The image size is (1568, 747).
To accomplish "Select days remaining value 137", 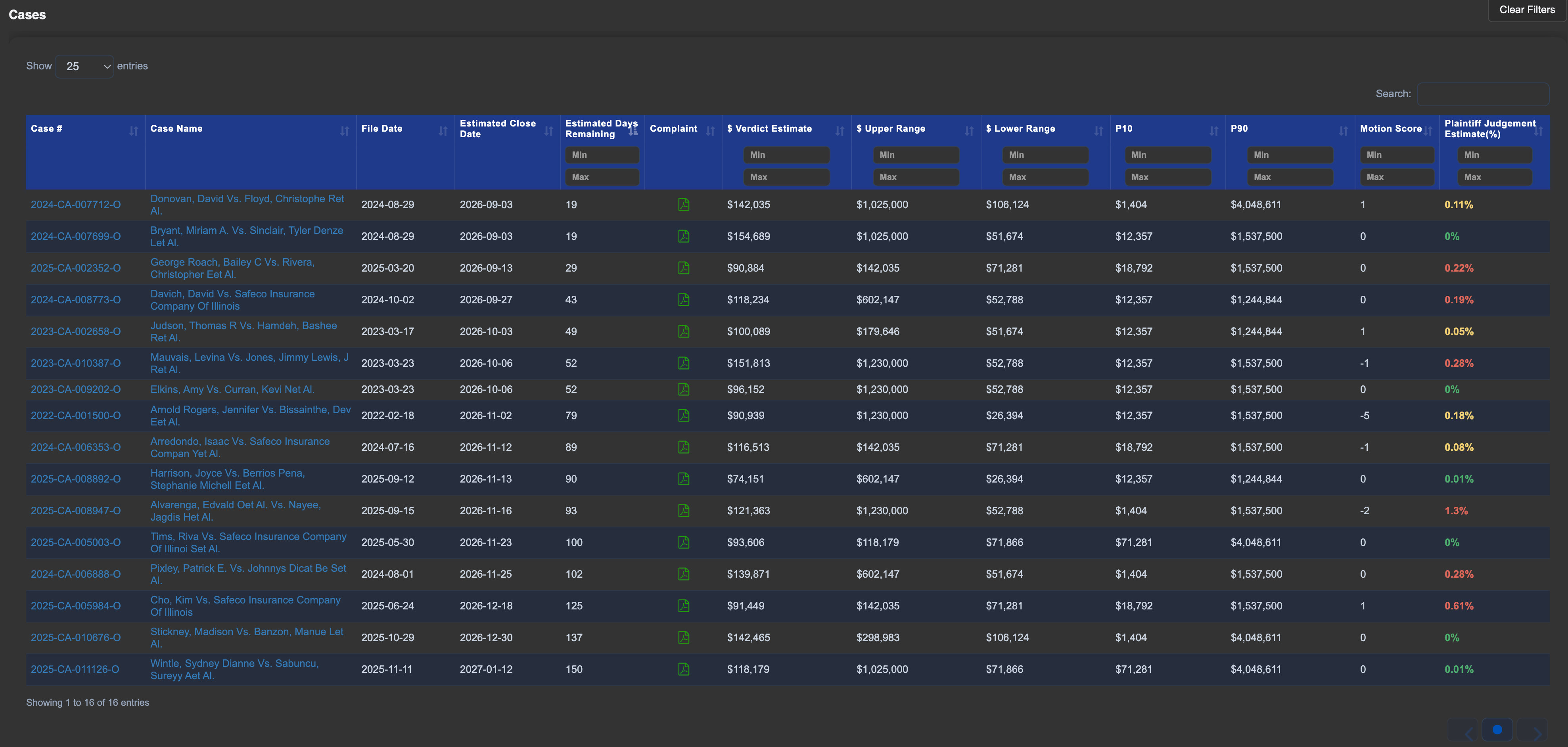I will point(573,638).
